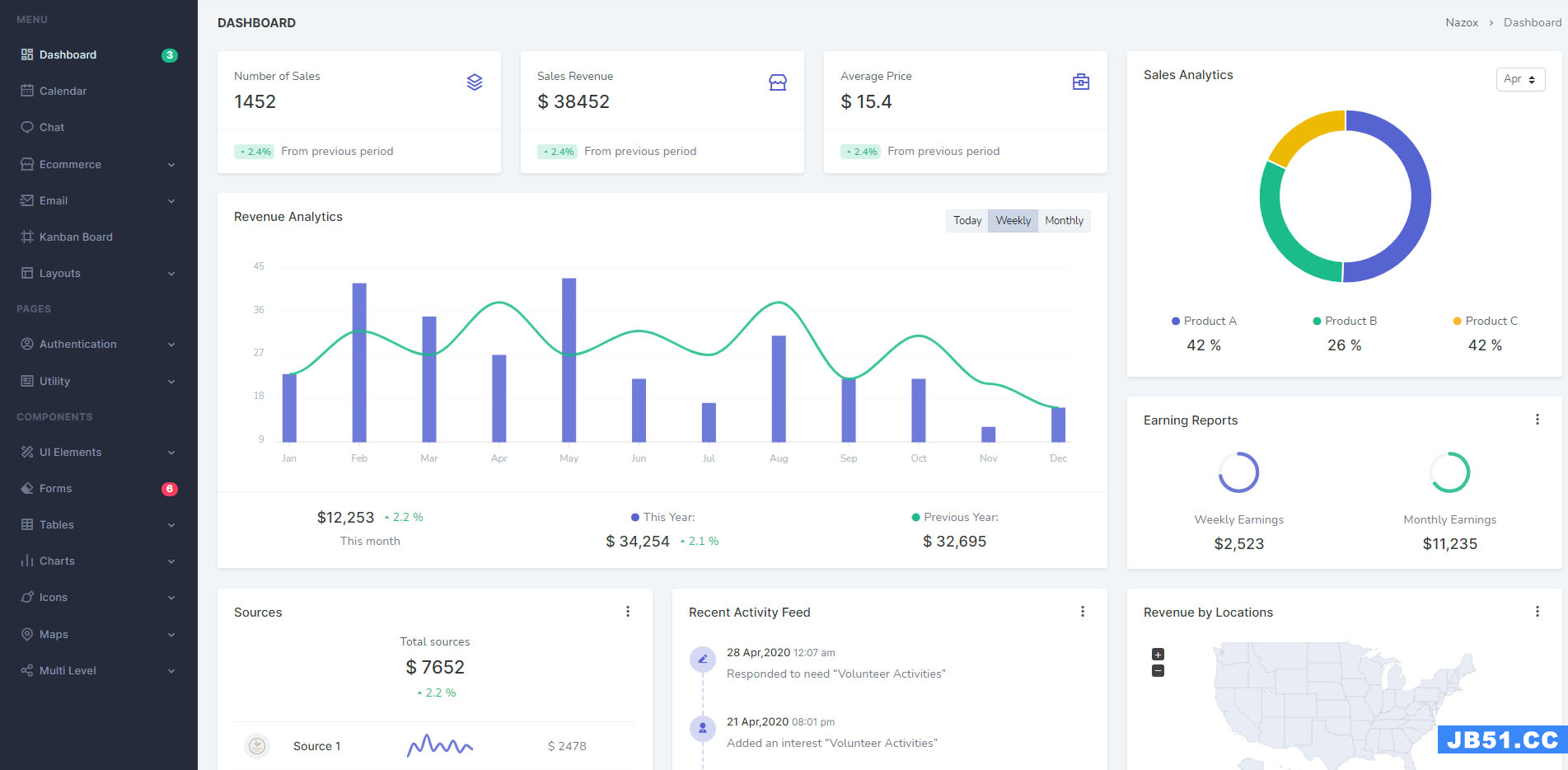1568x770 pixels.
Task: Click the Source 1 sparkline chart
Action: (440, 745)
